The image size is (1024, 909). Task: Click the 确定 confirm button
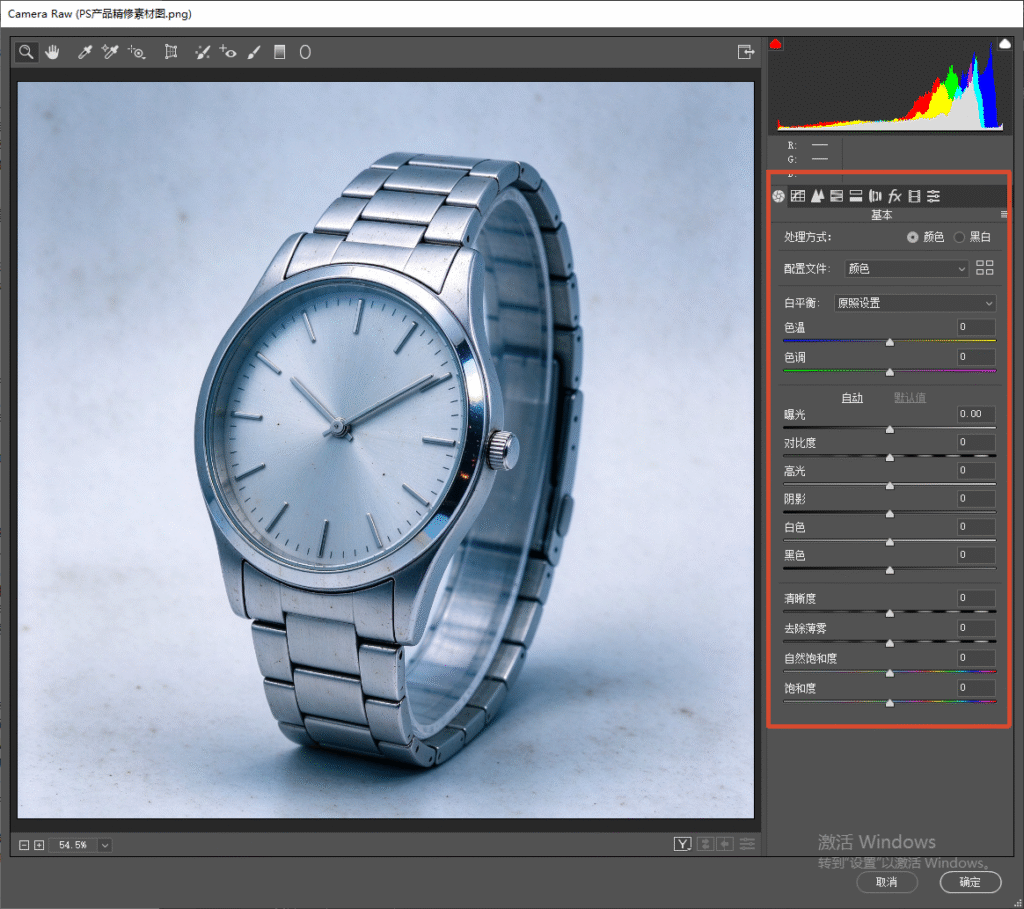coord(970,882)
